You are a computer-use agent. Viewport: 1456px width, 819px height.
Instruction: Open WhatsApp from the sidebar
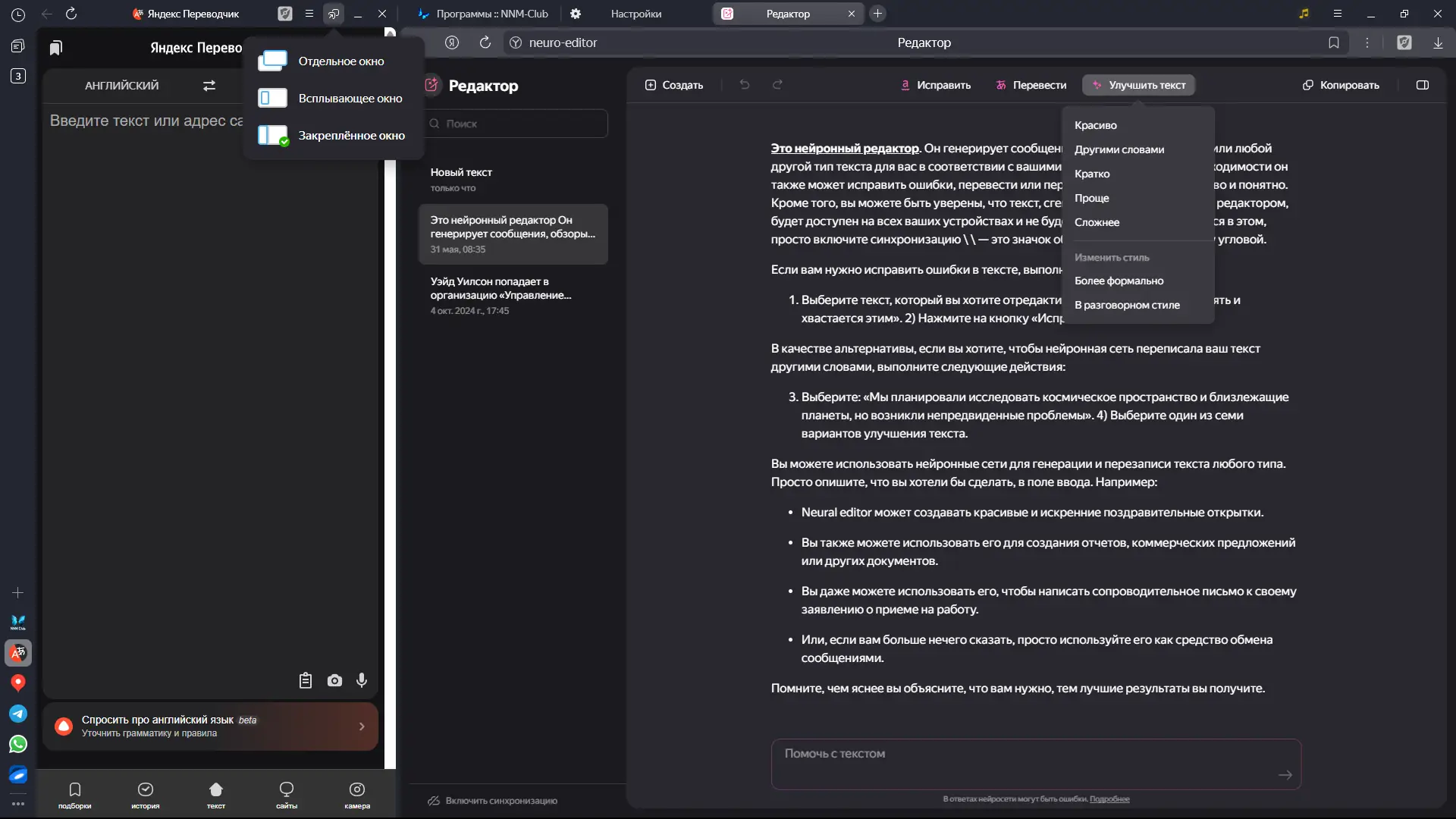coord(18,744)
